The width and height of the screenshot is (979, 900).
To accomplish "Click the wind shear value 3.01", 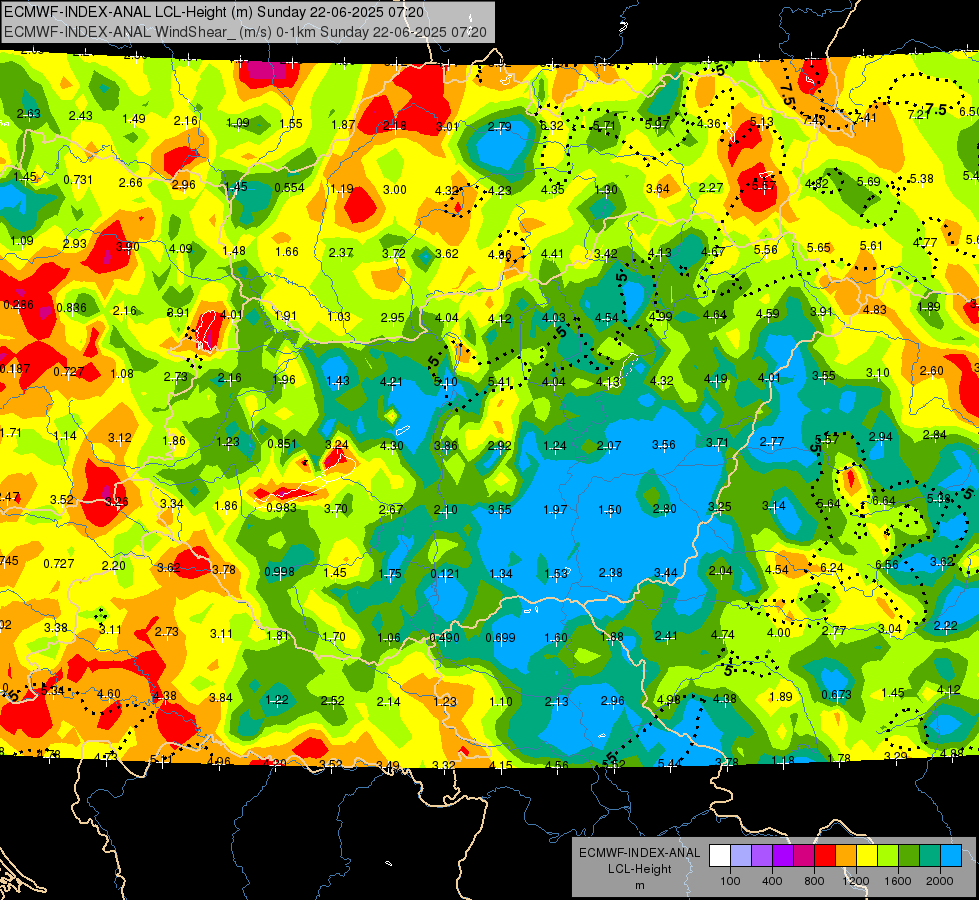I will (x=448, y=127).
